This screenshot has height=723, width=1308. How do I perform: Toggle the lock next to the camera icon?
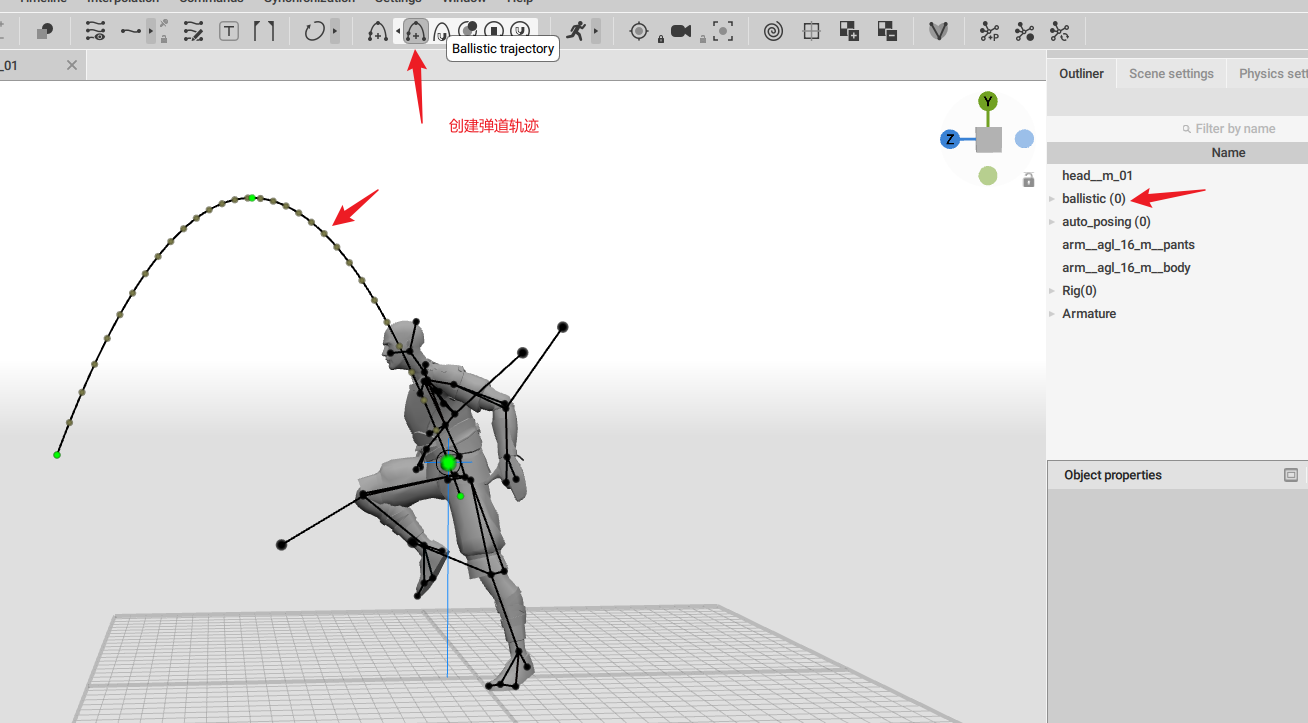[x=703, y=39]
